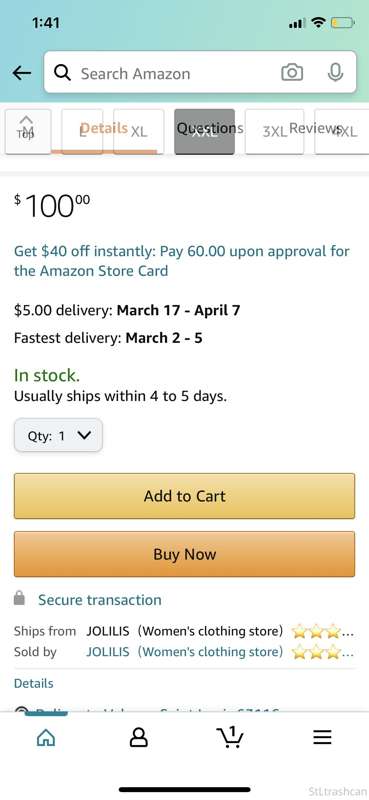Tap the Buy Now button
The width and height of the screenshot is (369, 800).
tap(184, 554)
